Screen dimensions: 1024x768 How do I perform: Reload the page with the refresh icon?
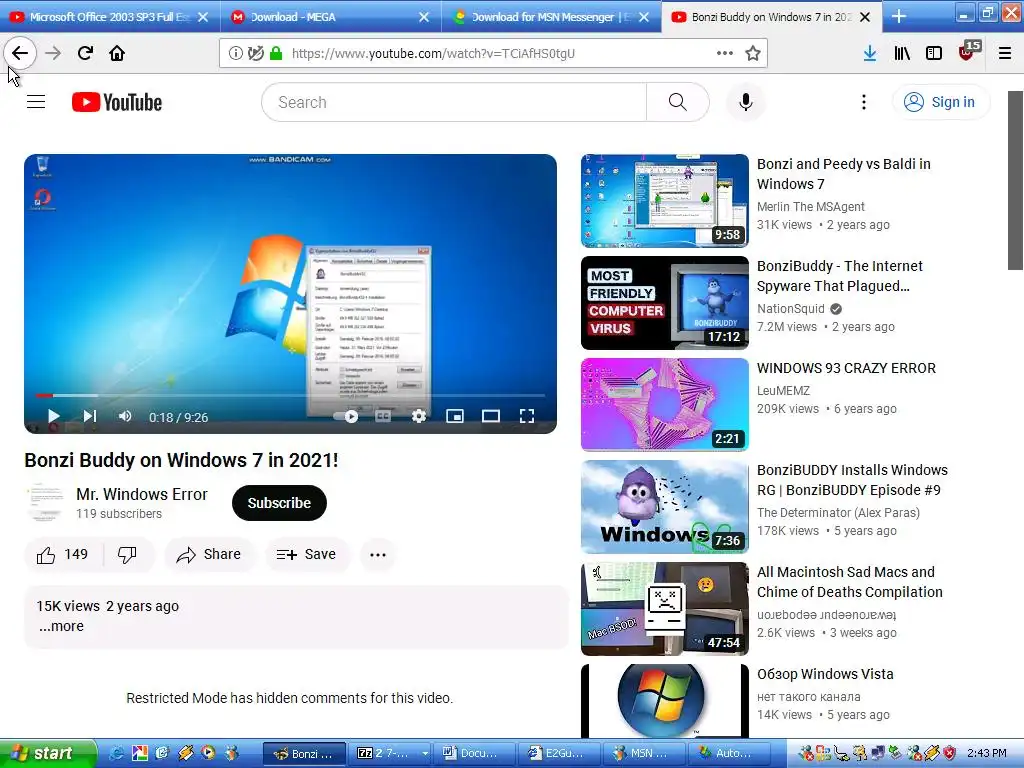click(x=85, y=53)
